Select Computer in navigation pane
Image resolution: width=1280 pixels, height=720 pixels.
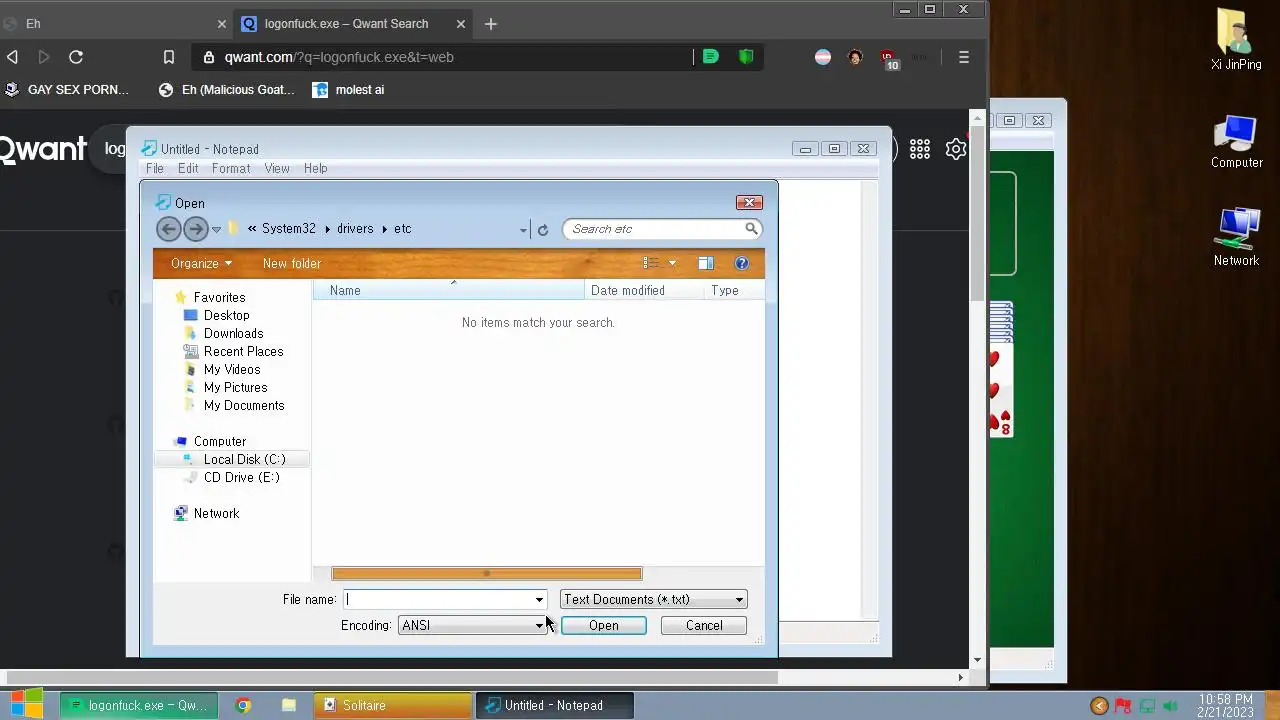pos(219,441)
